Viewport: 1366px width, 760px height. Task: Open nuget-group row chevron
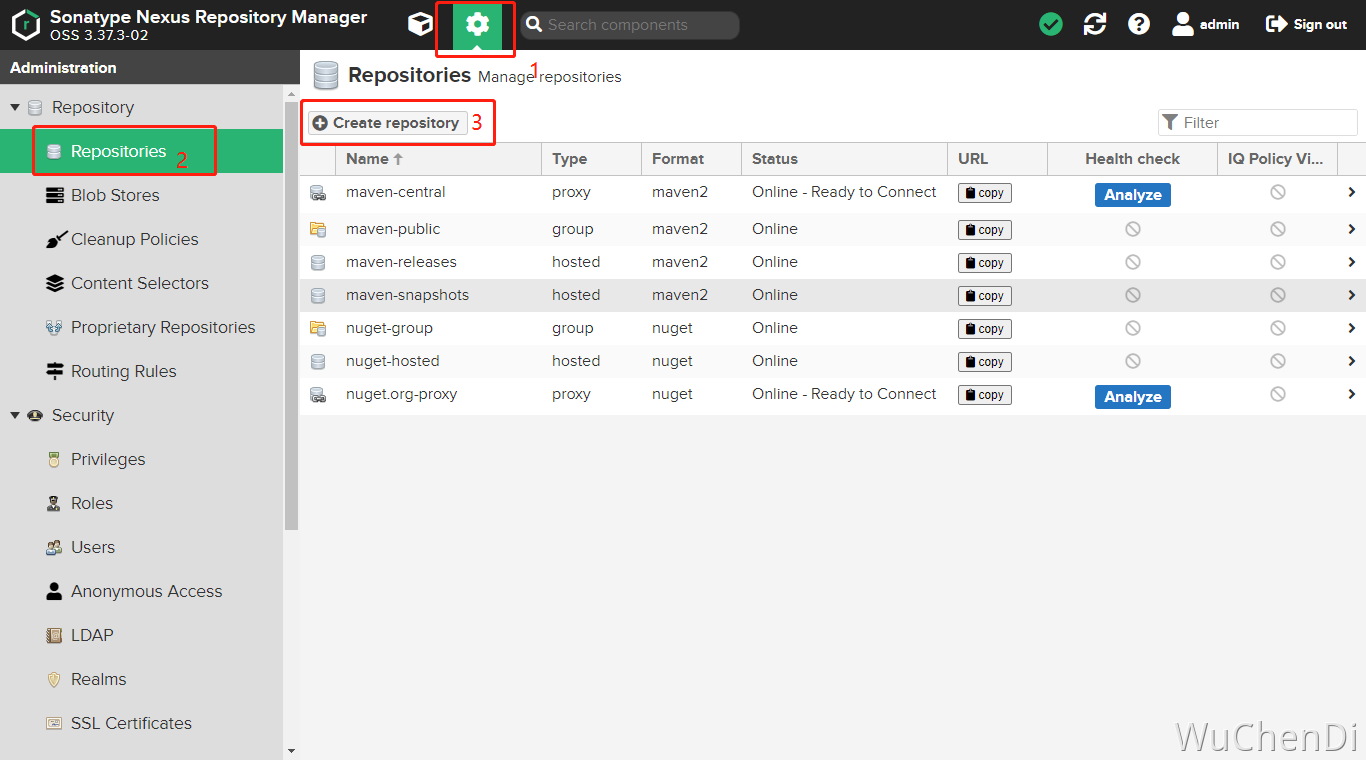(x=1351, y=328)
